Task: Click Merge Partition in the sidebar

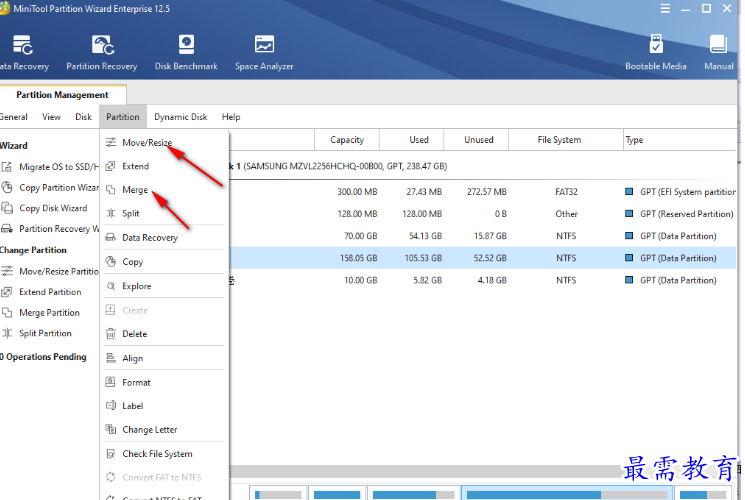Action: [41, 313]
